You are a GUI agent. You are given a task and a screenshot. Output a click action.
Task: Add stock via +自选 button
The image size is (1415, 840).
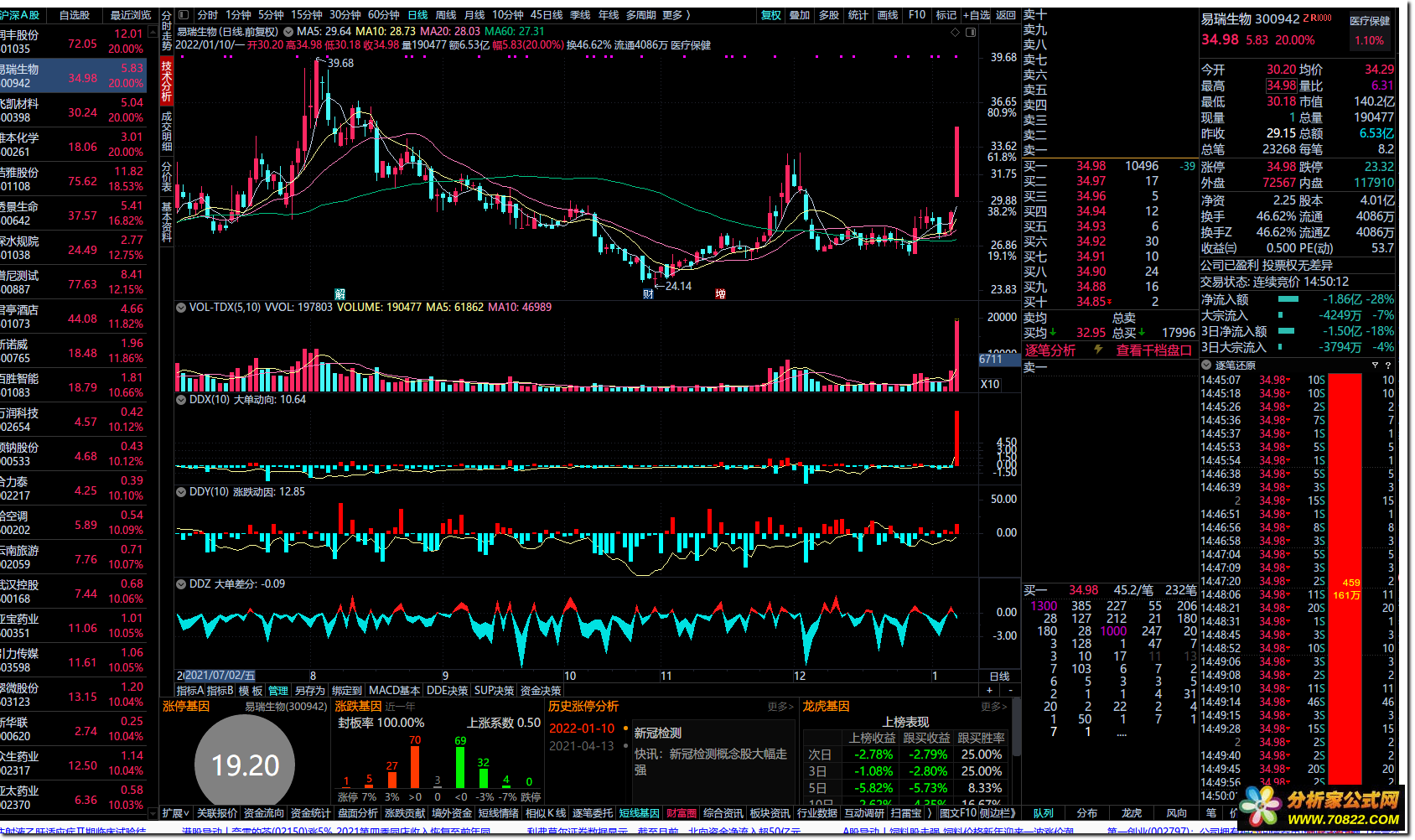[x=977, y=15]
